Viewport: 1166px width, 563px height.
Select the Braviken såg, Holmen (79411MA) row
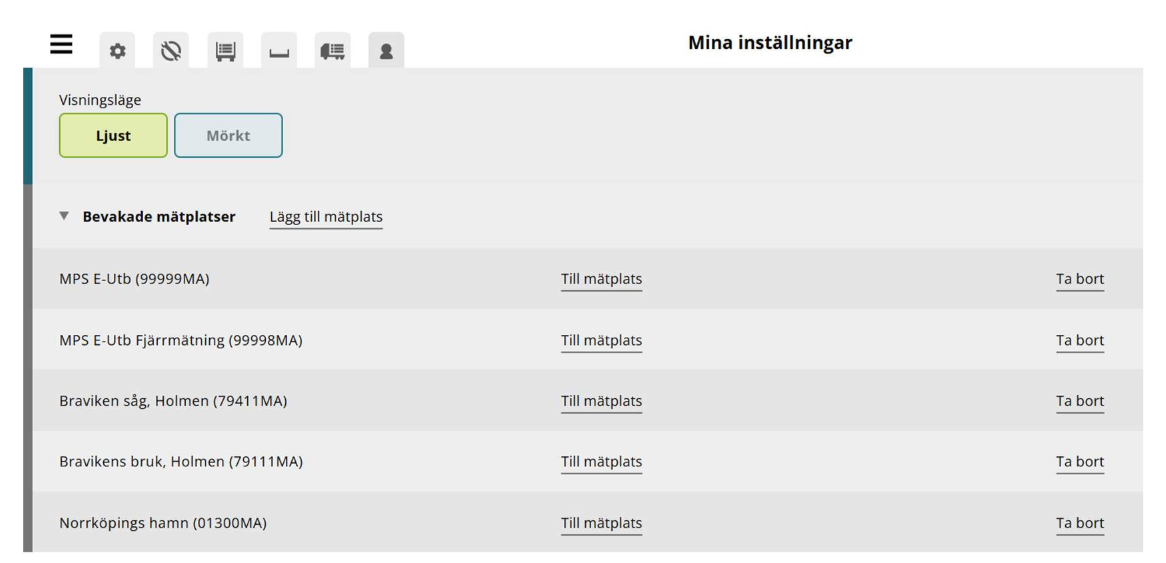coord(587,401)
